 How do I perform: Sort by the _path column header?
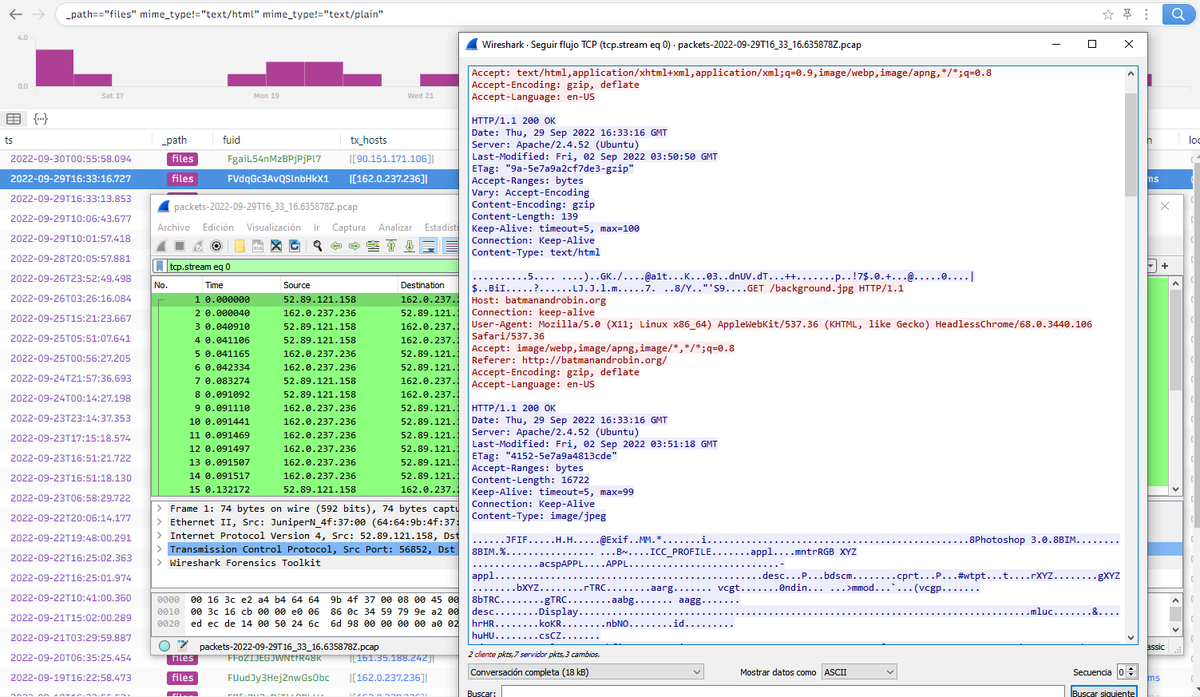coord(174,140)
